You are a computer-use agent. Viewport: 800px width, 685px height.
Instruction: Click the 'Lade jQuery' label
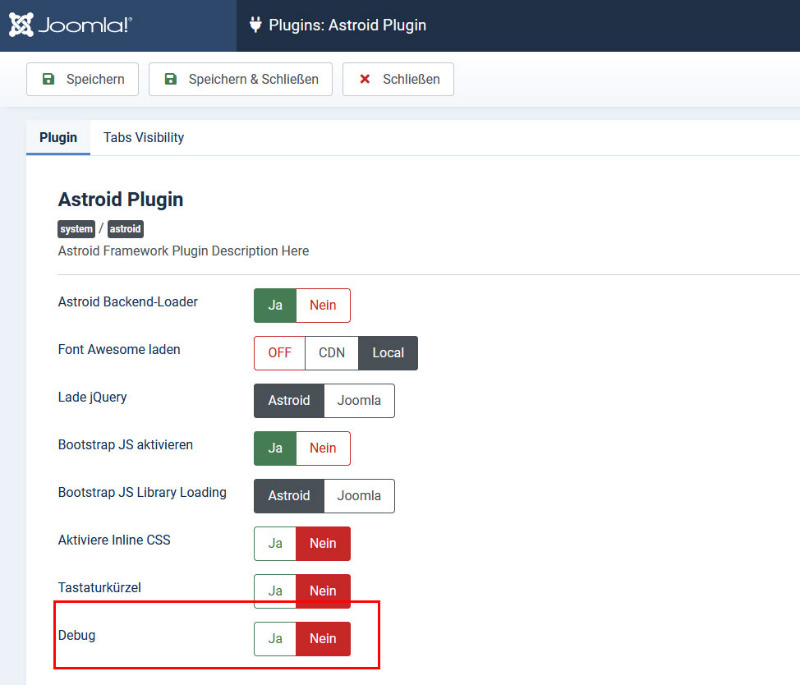click(x=92, y=397)
